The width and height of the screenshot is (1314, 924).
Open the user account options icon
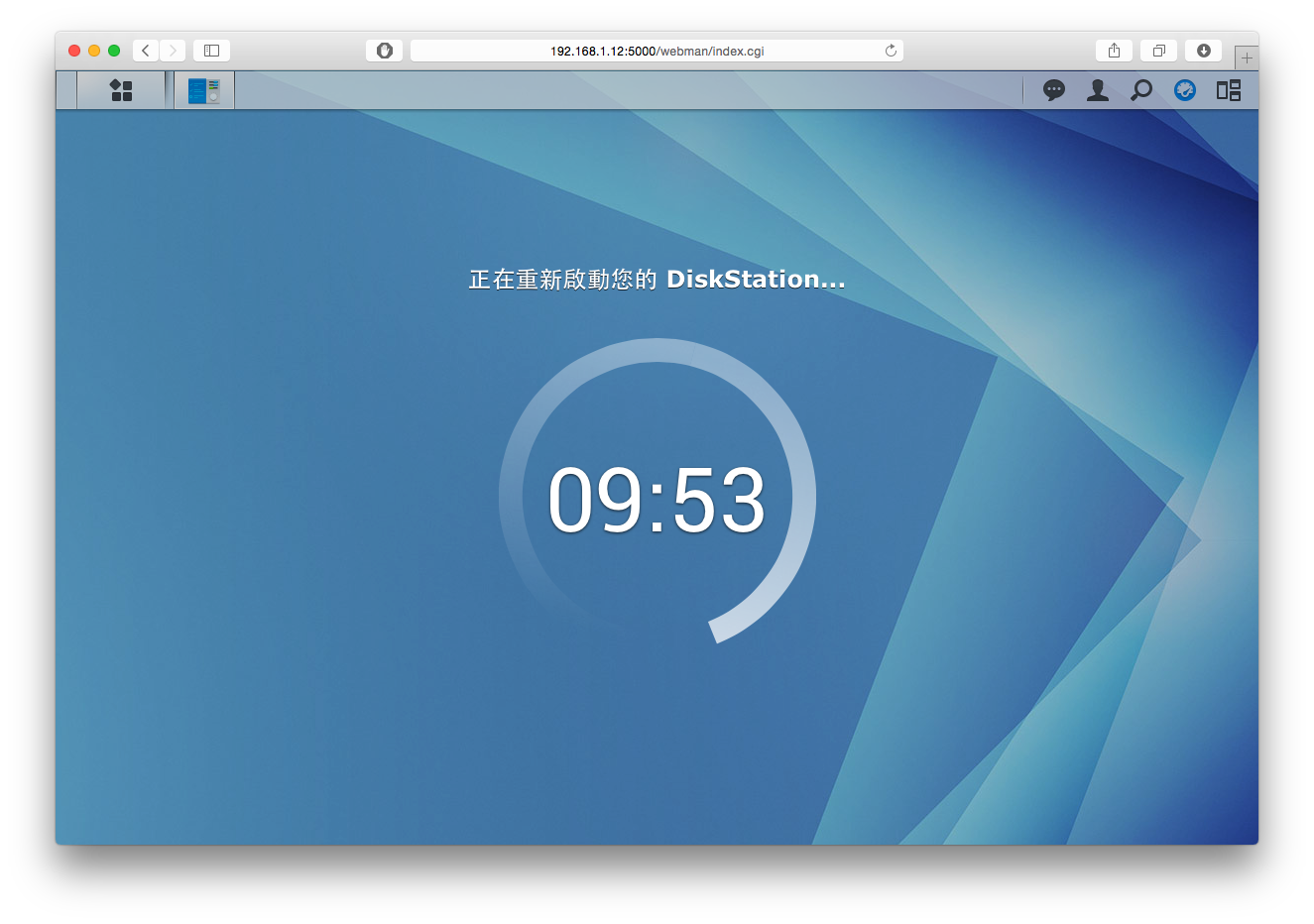tap(1098, 90)
